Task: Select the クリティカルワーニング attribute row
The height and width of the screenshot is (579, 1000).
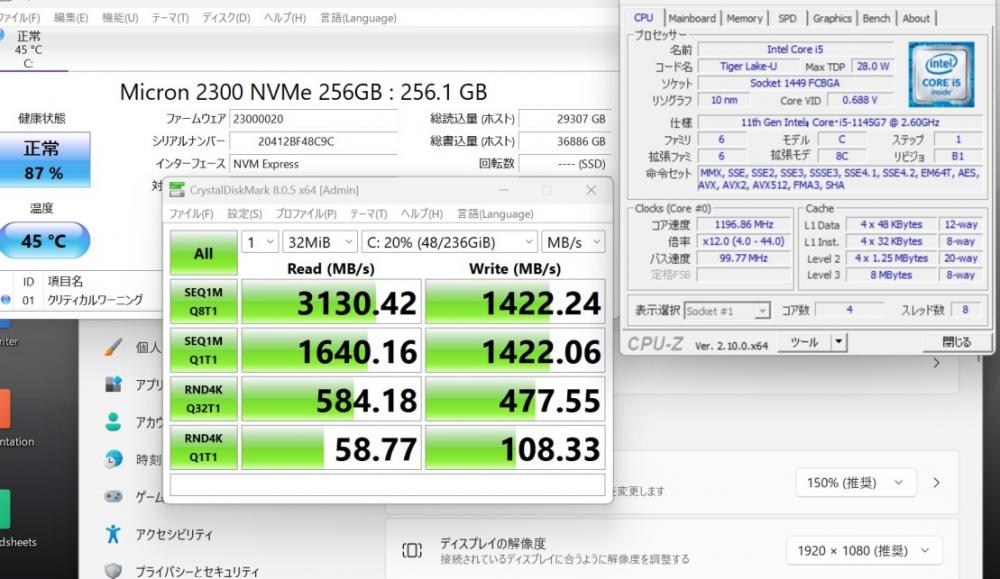Action: (x=82, y=300)
